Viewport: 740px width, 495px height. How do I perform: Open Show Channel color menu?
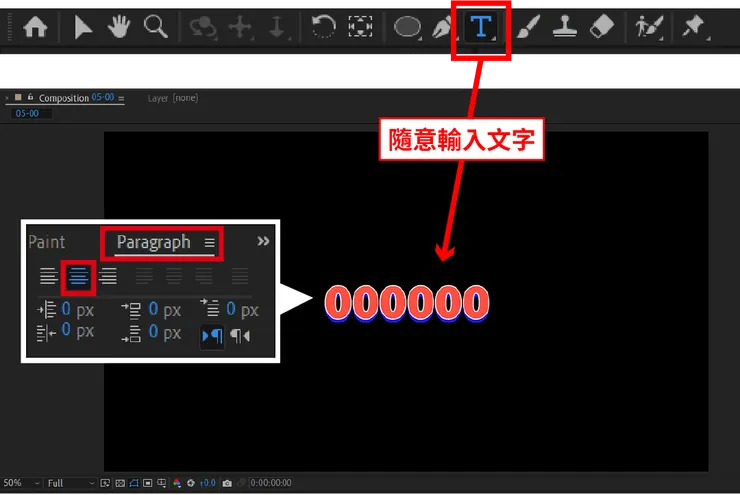click(x=177, y=483)
